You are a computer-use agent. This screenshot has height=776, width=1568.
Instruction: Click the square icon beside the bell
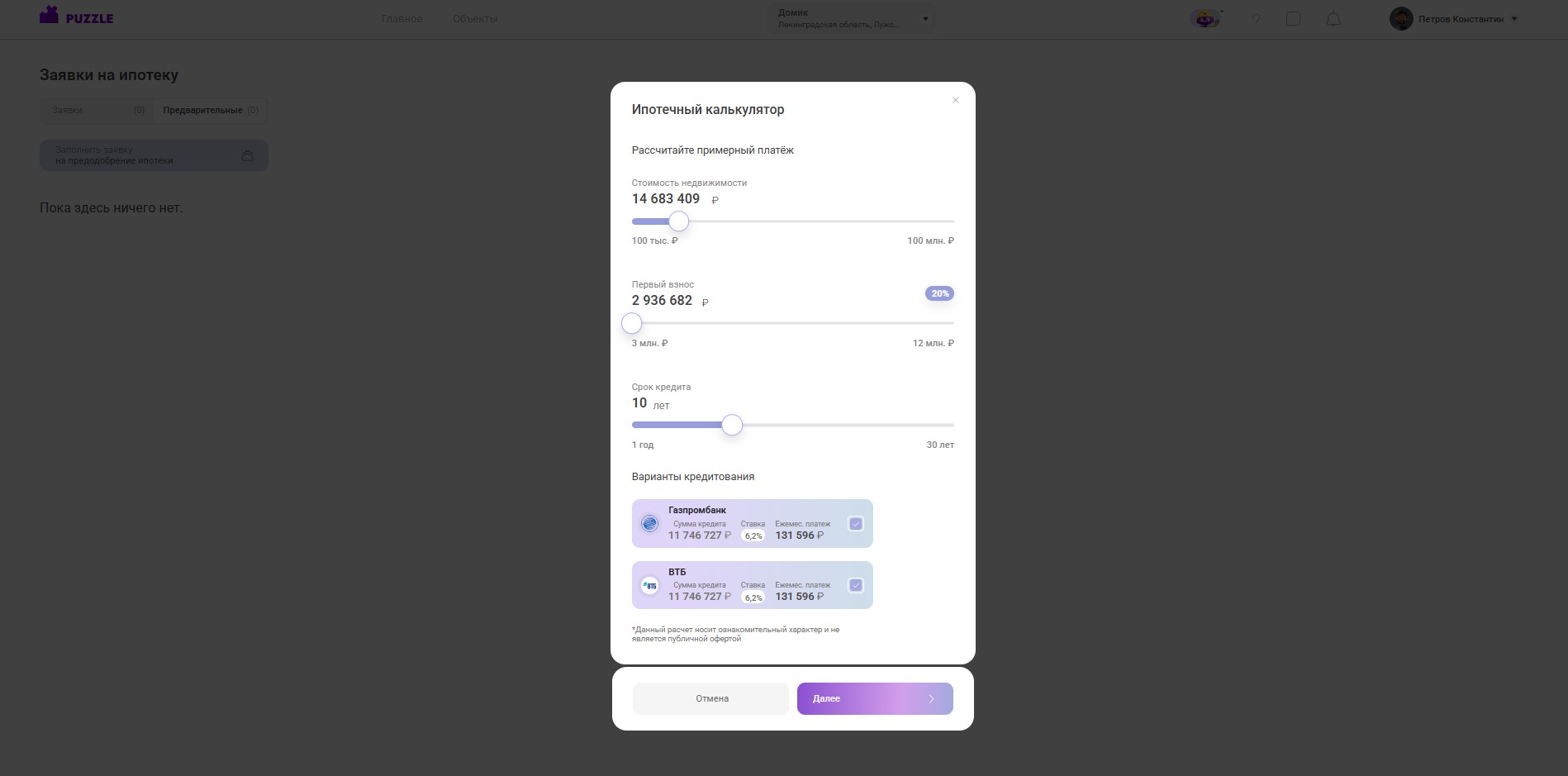tap(1293, 19)
